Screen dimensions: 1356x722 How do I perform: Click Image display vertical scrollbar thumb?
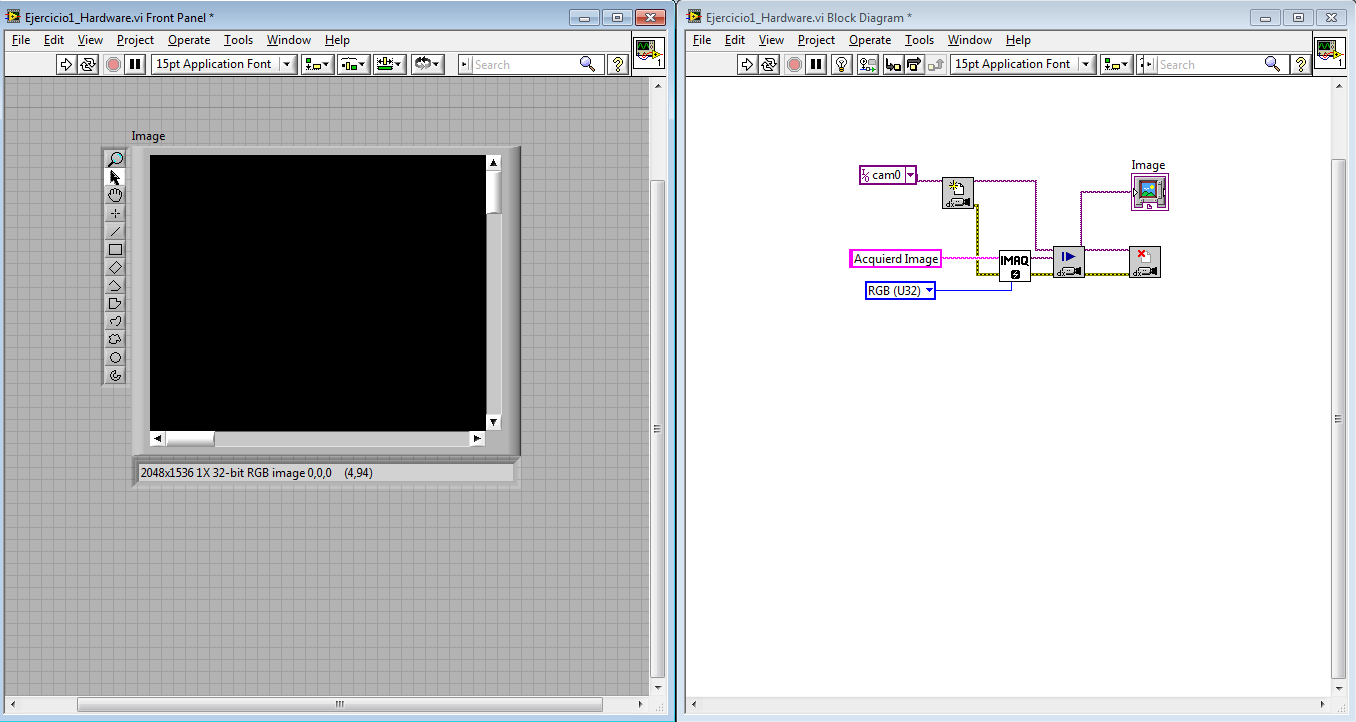click(493, 193)
